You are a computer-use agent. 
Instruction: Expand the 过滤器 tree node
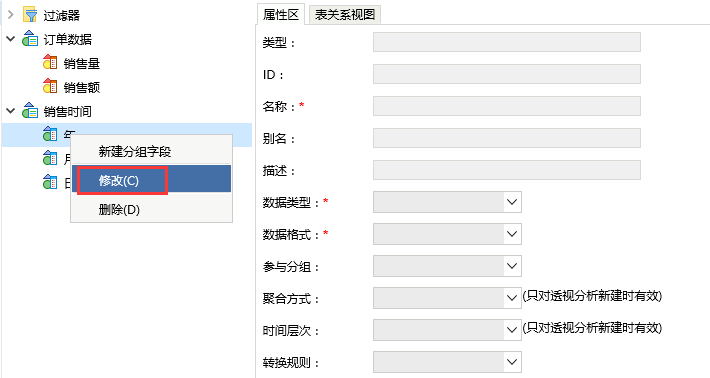(11, 15)
